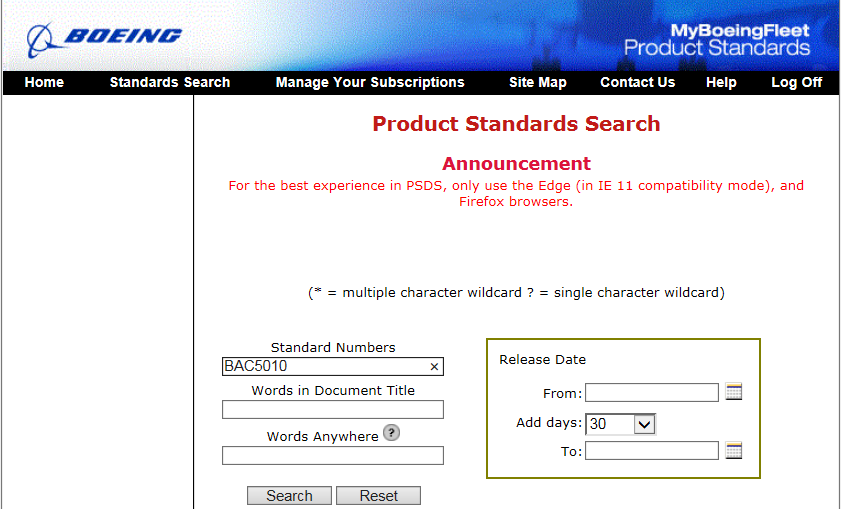Screen dimensions: 841x509
Task: Clear the Standard Numbers field with X
Action: (434, 366)
